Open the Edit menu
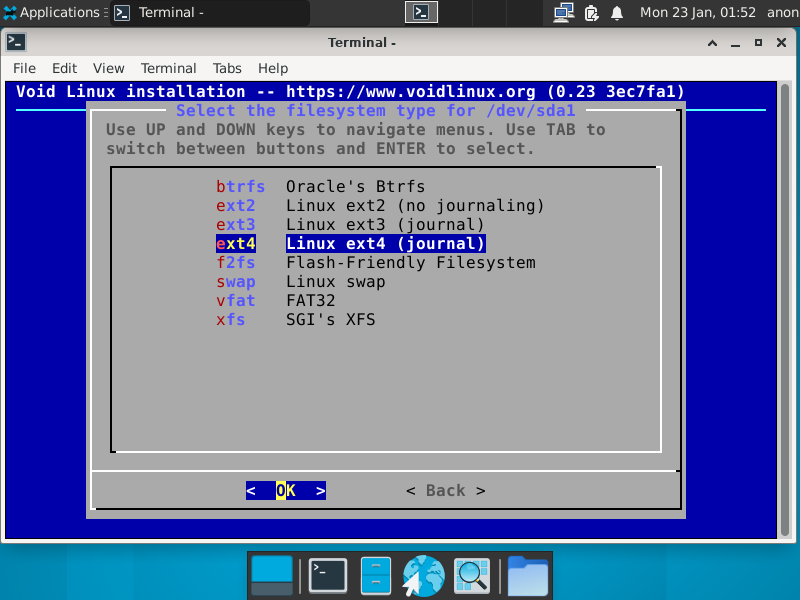800x600 pixels. tap(64, 68)
